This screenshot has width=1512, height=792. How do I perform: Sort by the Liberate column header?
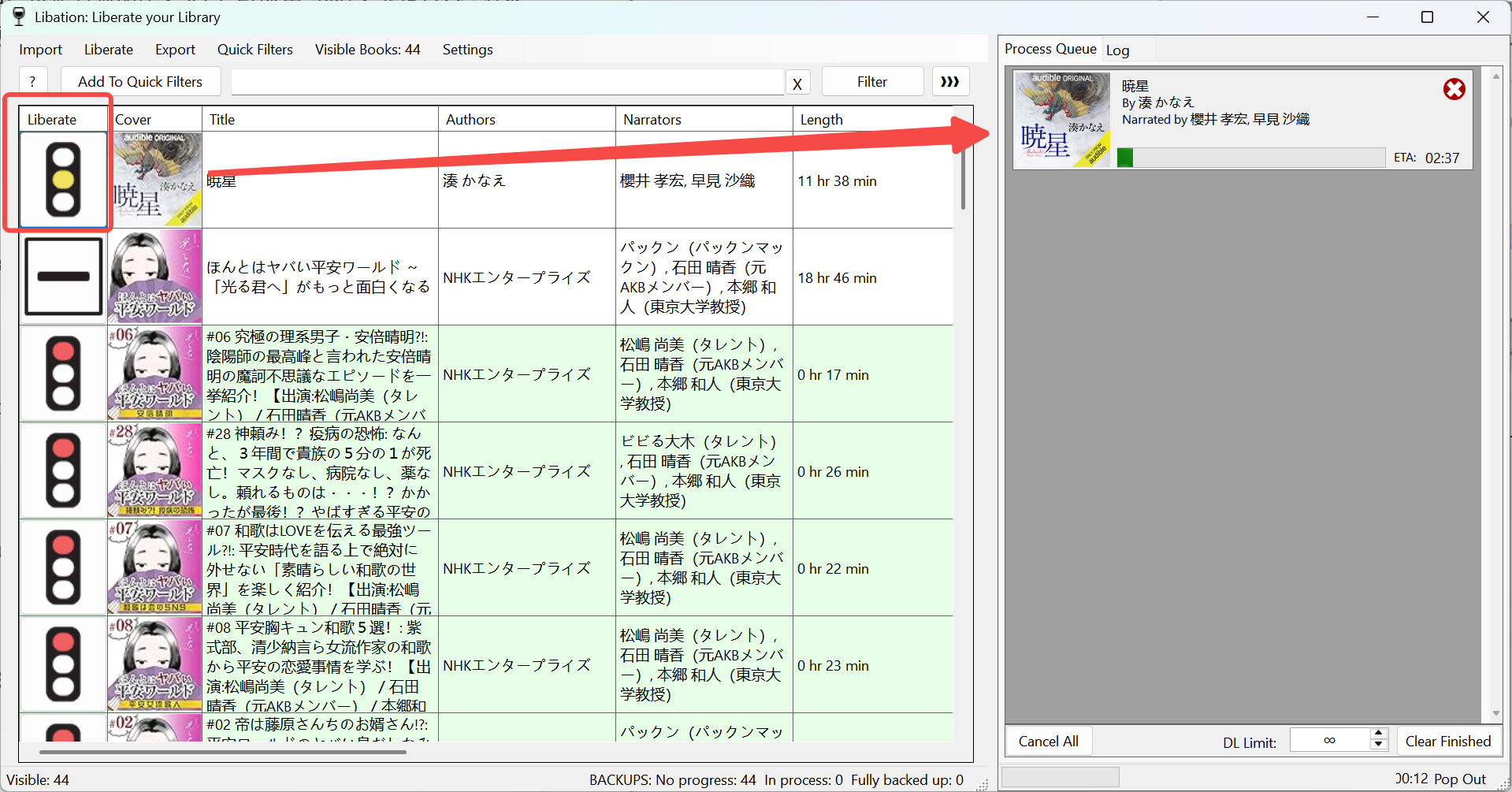tap(63, 119)
